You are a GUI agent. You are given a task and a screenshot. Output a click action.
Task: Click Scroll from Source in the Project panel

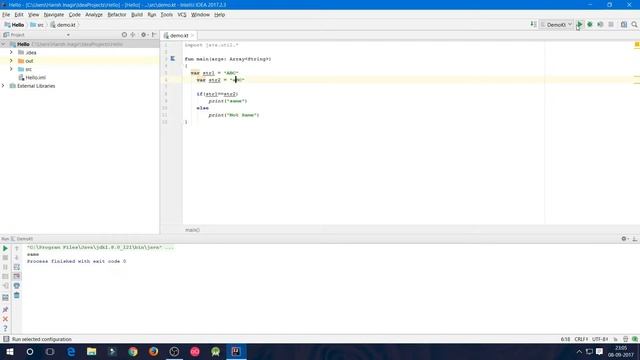124,35
